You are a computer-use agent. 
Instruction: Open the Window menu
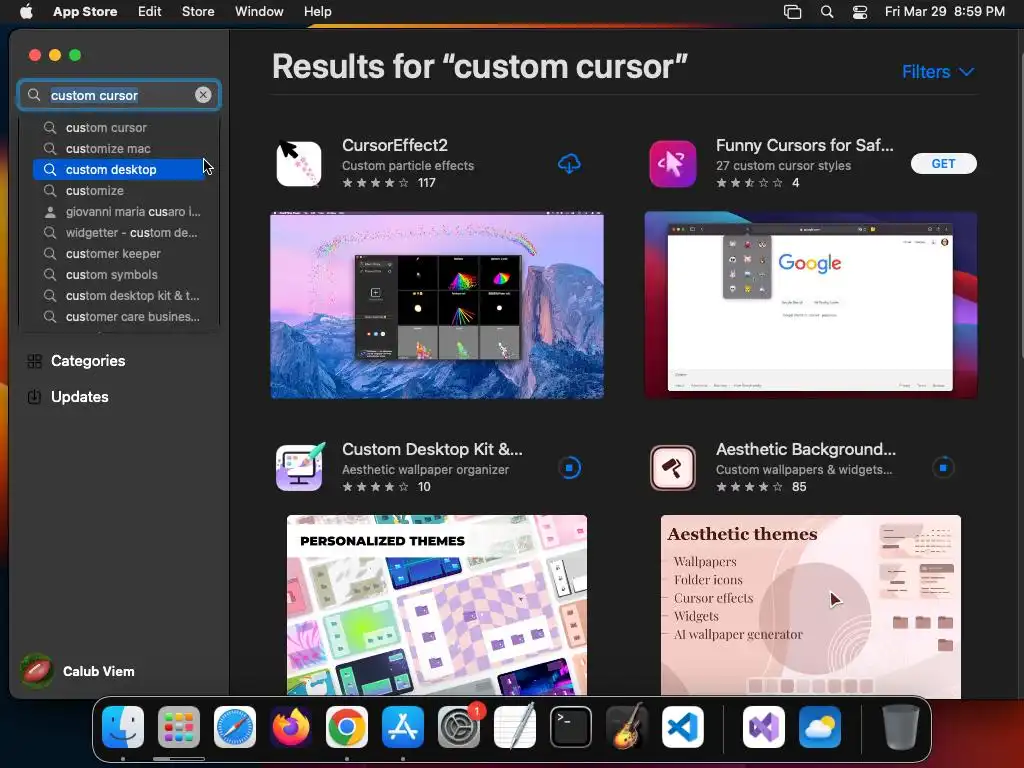[x=259, y=11]
